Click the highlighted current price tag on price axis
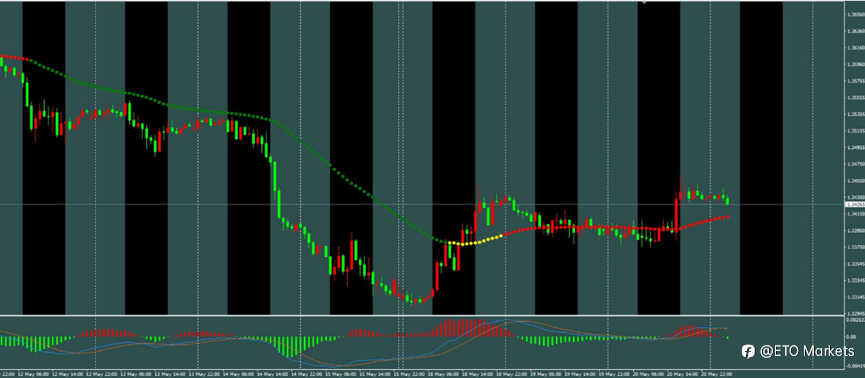This screenshot has height=378, width=865. point(855,205)
